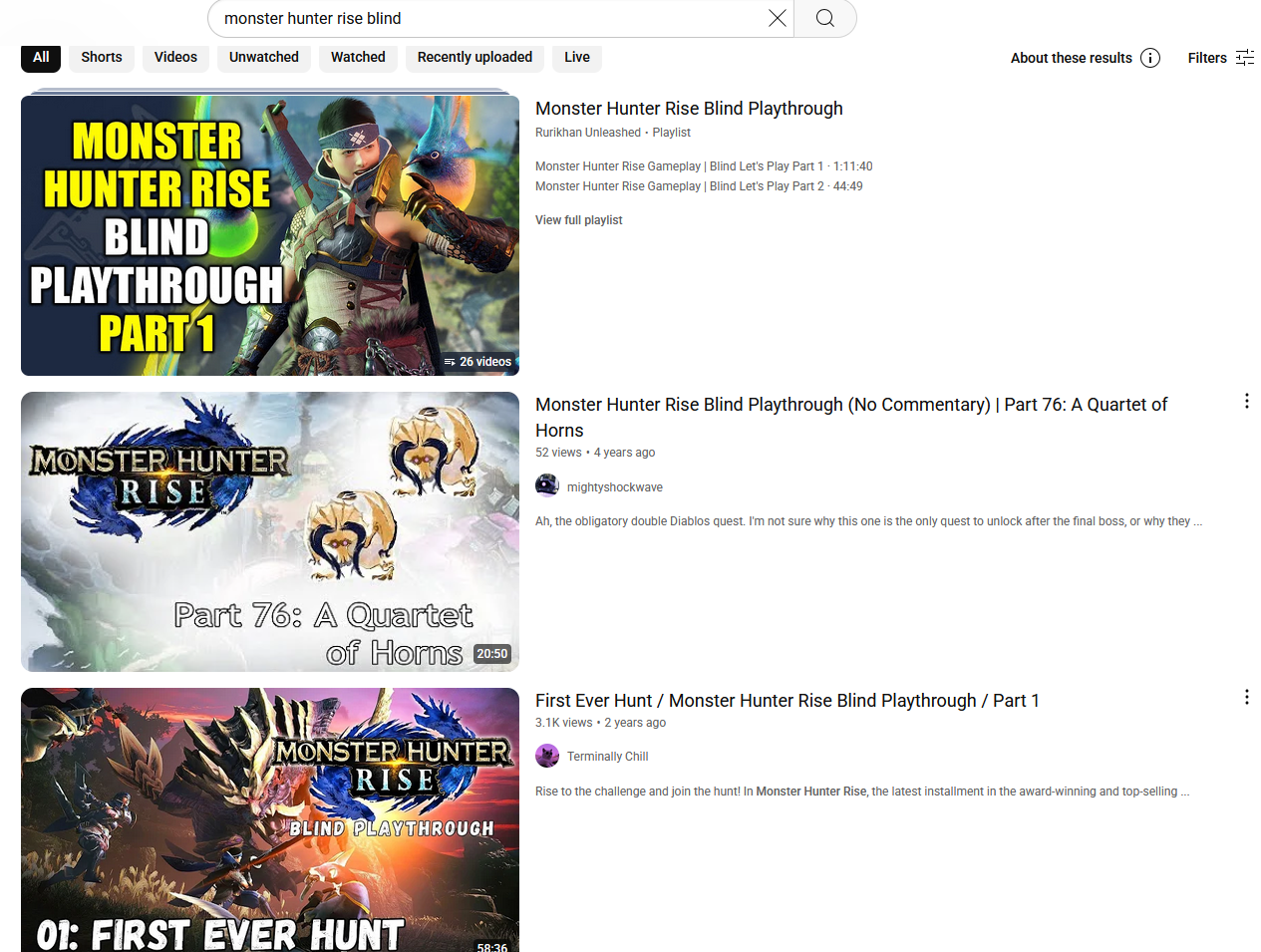The height and width of the screenshot is (952, 1261).
Task: Open First Ever Hunt Part 1 video title
Action: [x=788, y=701]
